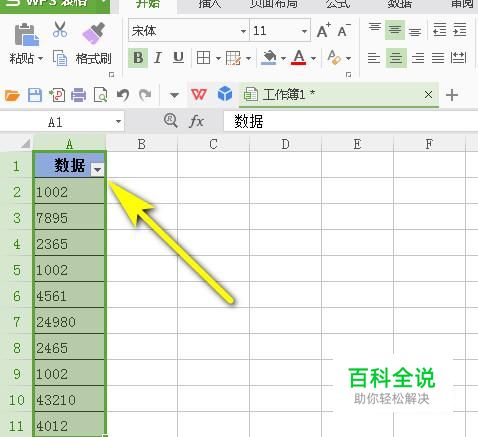The width and height of the screenshot is (478, 437).
Task: Close the 工作簿1 tab
Action: coord(428,95)
